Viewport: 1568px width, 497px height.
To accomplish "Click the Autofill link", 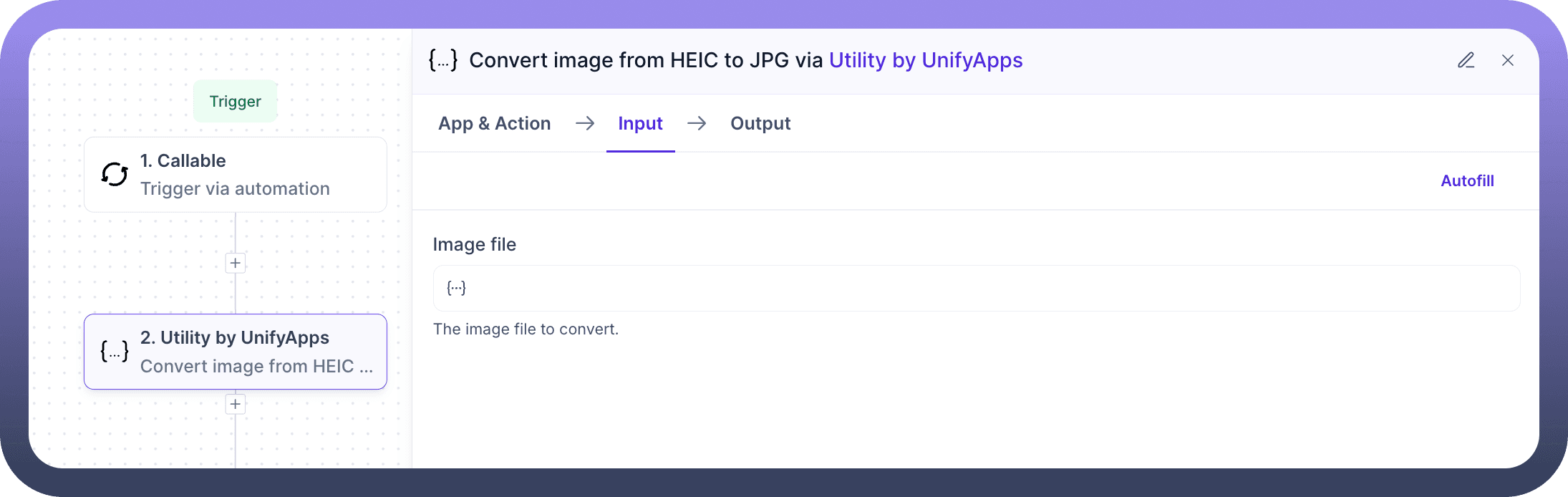I will [x=1467, y=180].
